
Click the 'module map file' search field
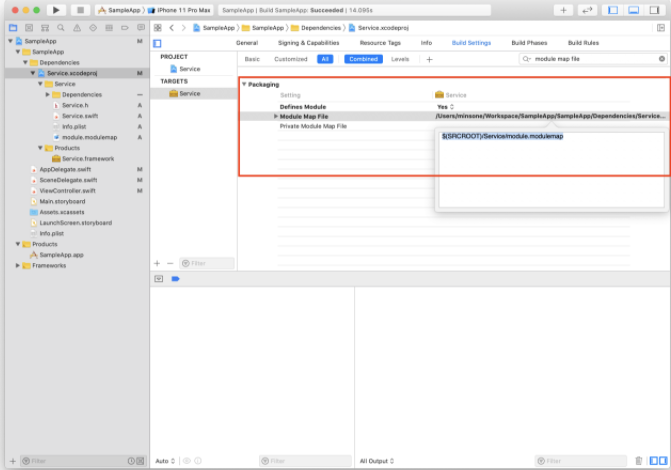coord(593,59)
